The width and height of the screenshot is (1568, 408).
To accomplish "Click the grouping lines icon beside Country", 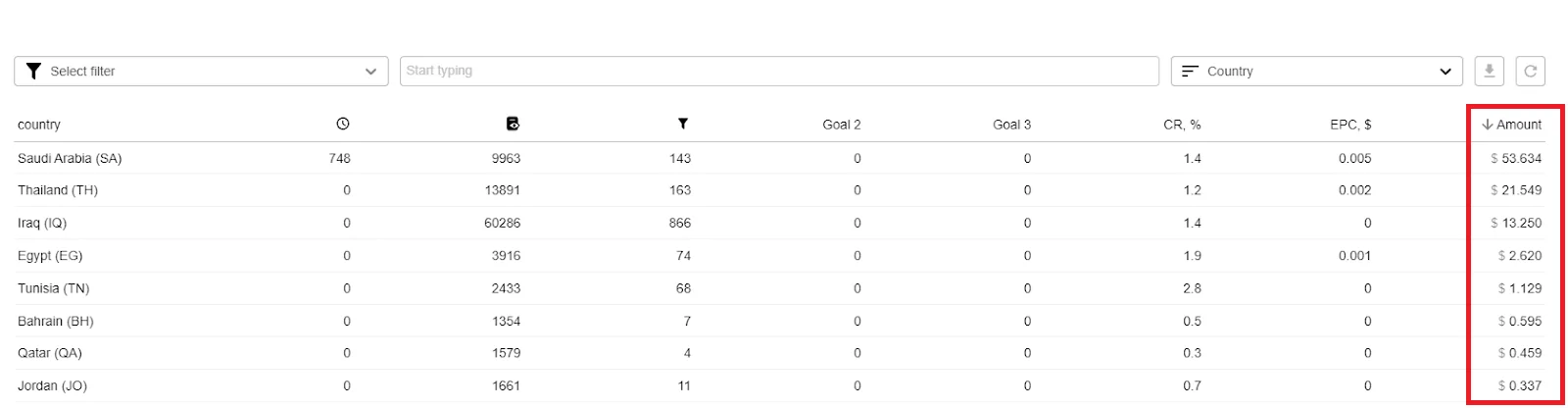I will click(1190, 71).
